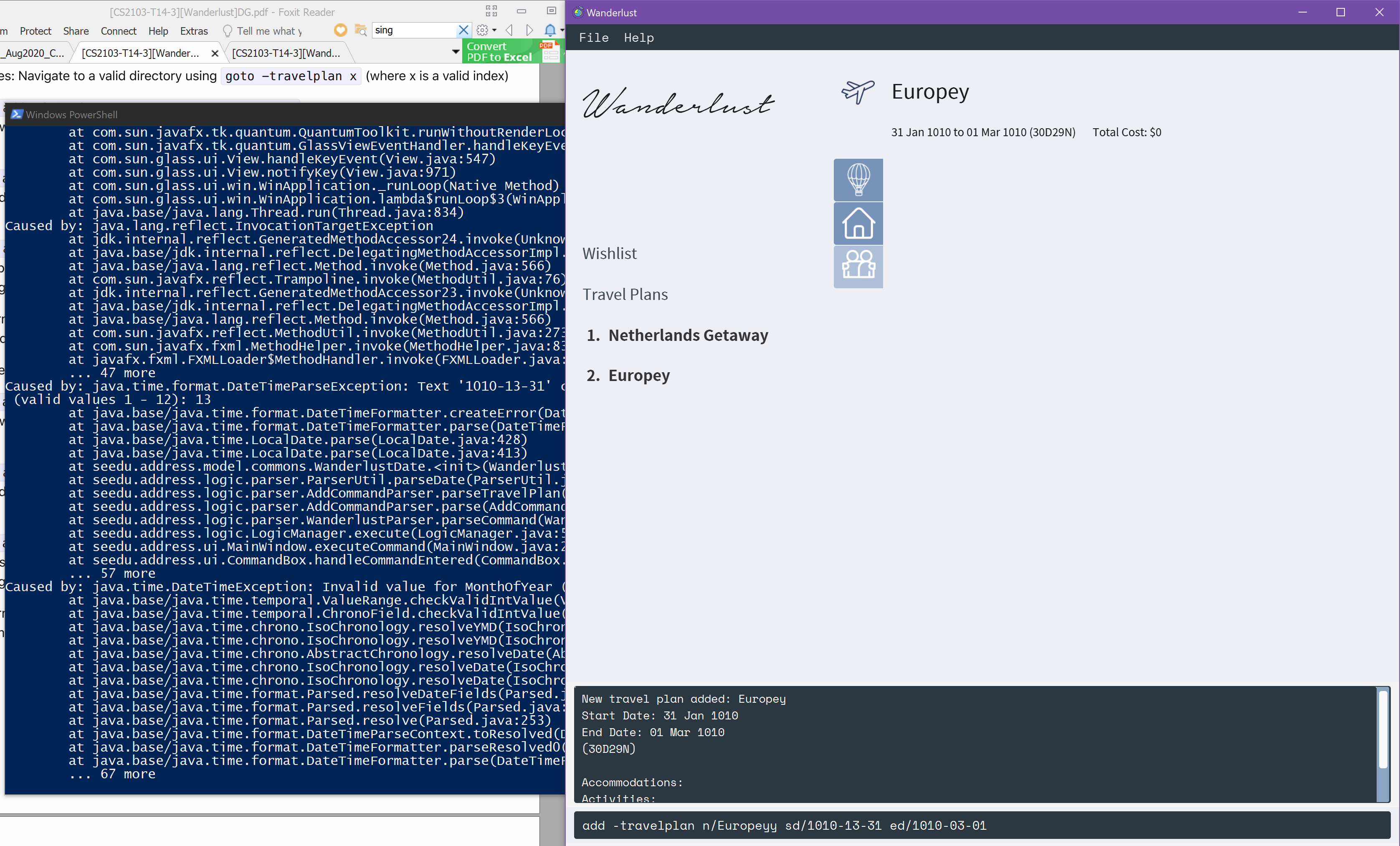
Task: Click the orange heart icon in Foxit toolbar
Action: (x=340, y=30)
